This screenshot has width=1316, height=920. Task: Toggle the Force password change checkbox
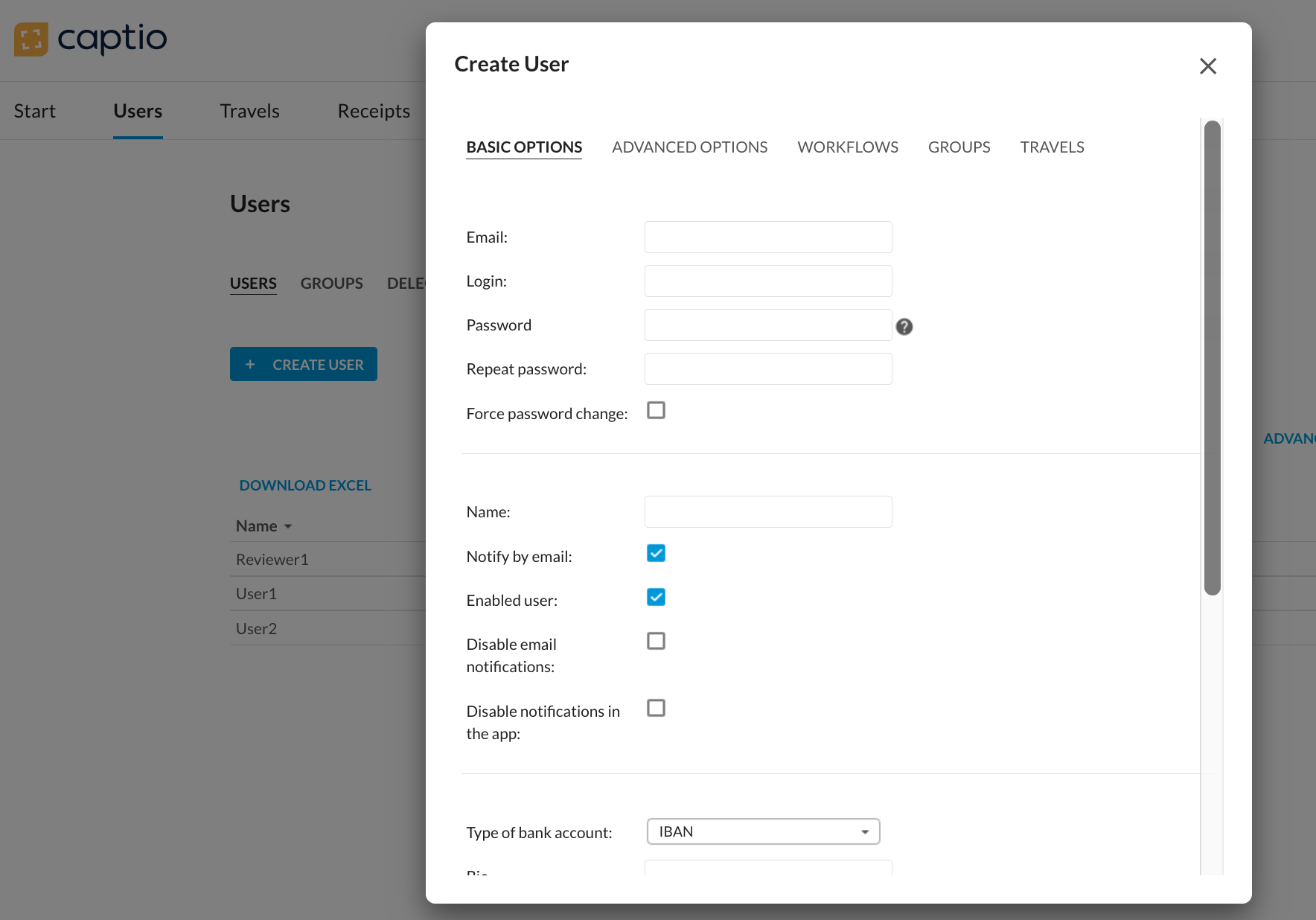point(656,411)
